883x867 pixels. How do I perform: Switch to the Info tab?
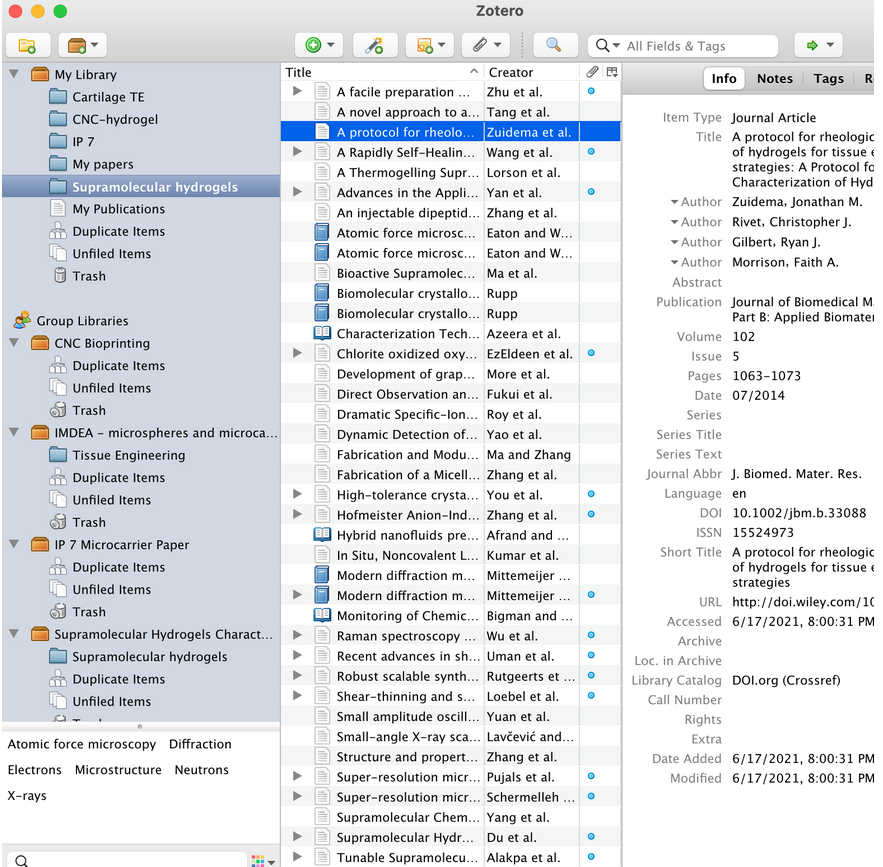[724, 79]
